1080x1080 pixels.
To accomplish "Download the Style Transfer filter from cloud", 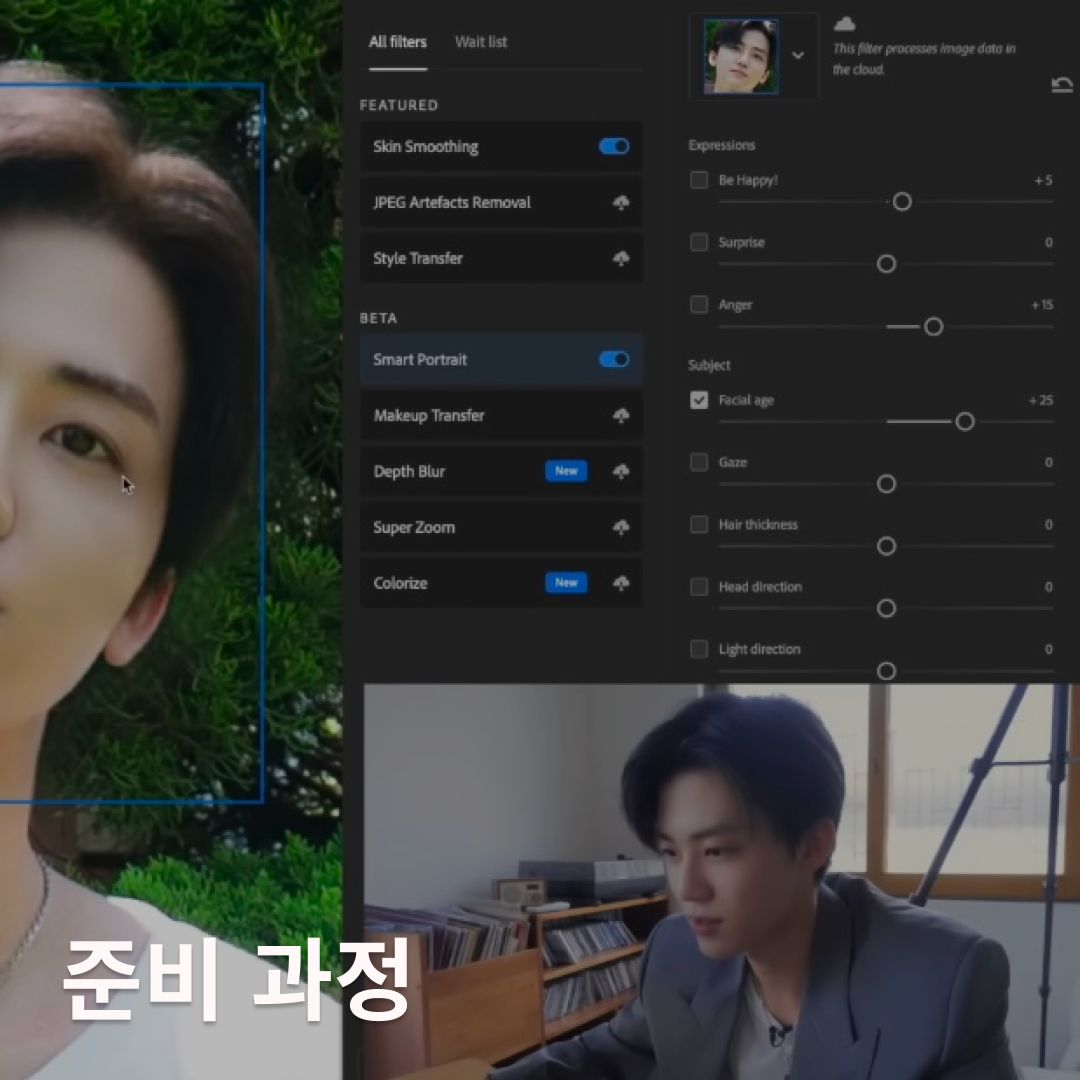I will pyautogui.click(x=621, y=259).
